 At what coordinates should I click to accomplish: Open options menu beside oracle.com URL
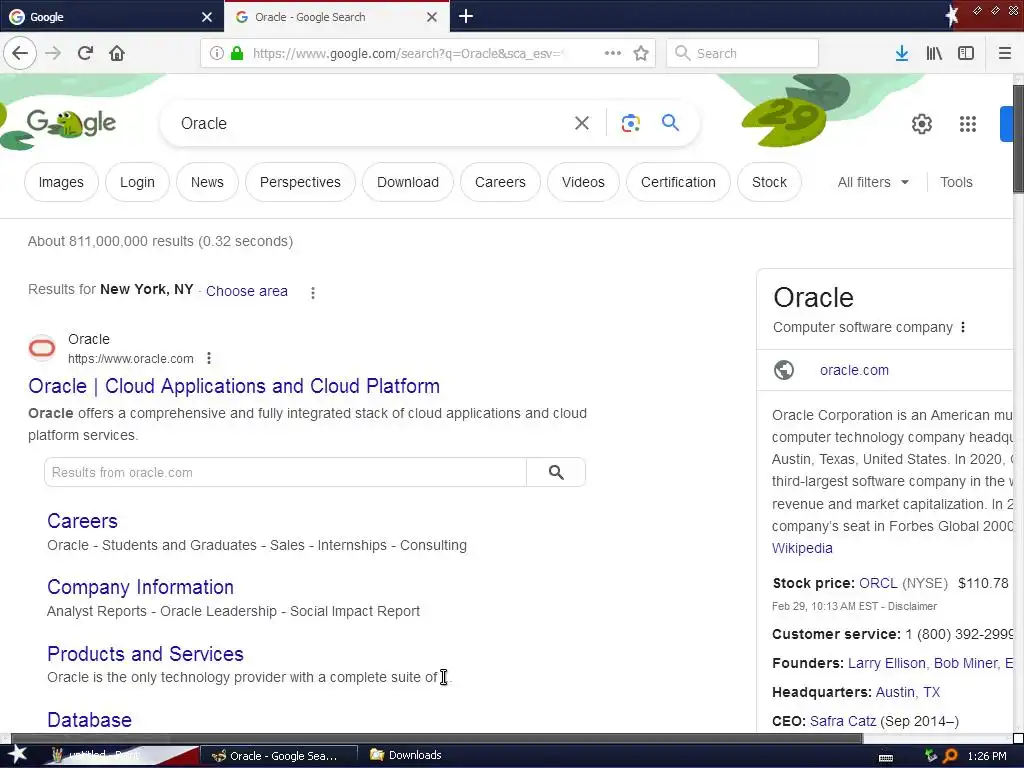tap(208, 358)
